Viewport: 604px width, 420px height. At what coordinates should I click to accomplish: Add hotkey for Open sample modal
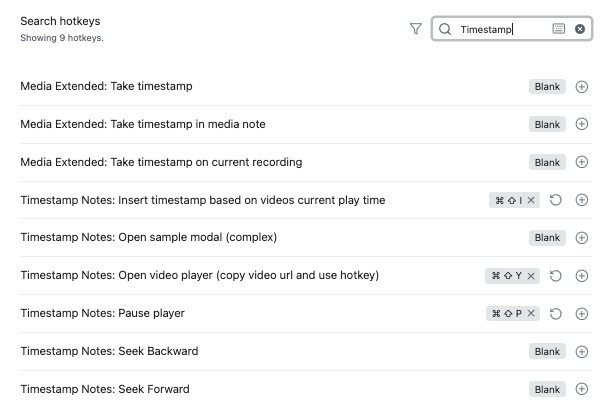click(582, 238)
